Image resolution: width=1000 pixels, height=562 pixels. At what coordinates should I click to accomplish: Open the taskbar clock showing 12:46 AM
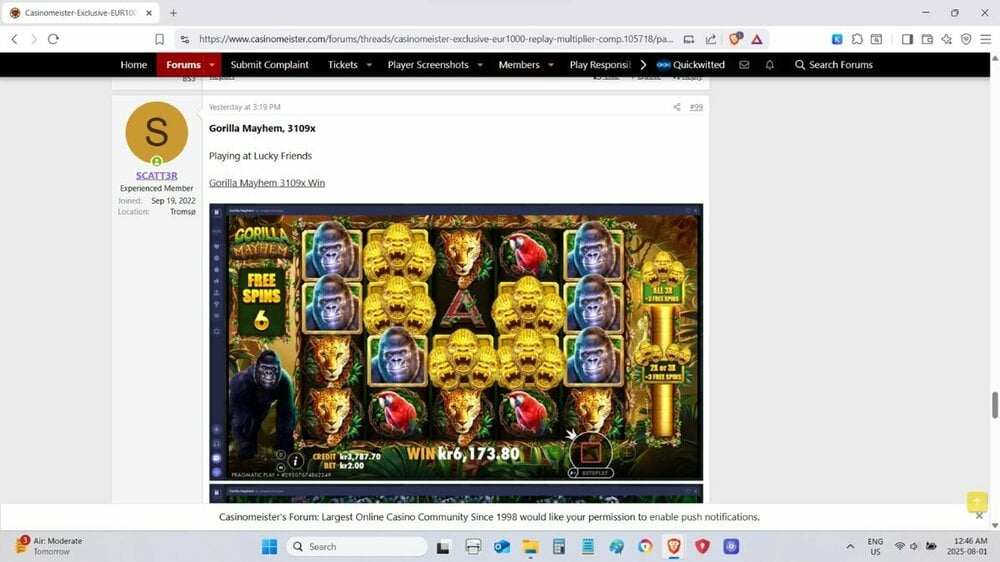tap(967, 546)
